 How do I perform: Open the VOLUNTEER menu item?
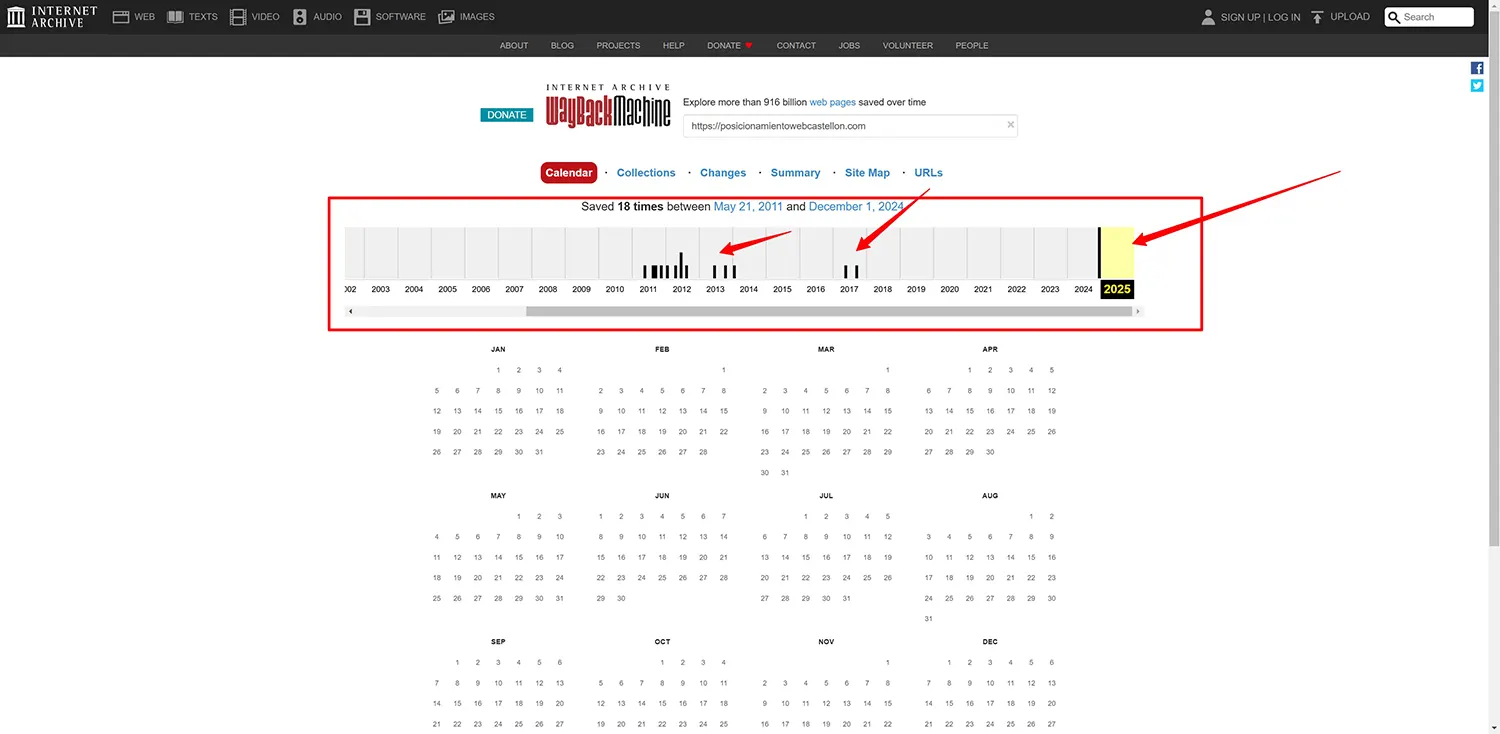click(907, 45)
